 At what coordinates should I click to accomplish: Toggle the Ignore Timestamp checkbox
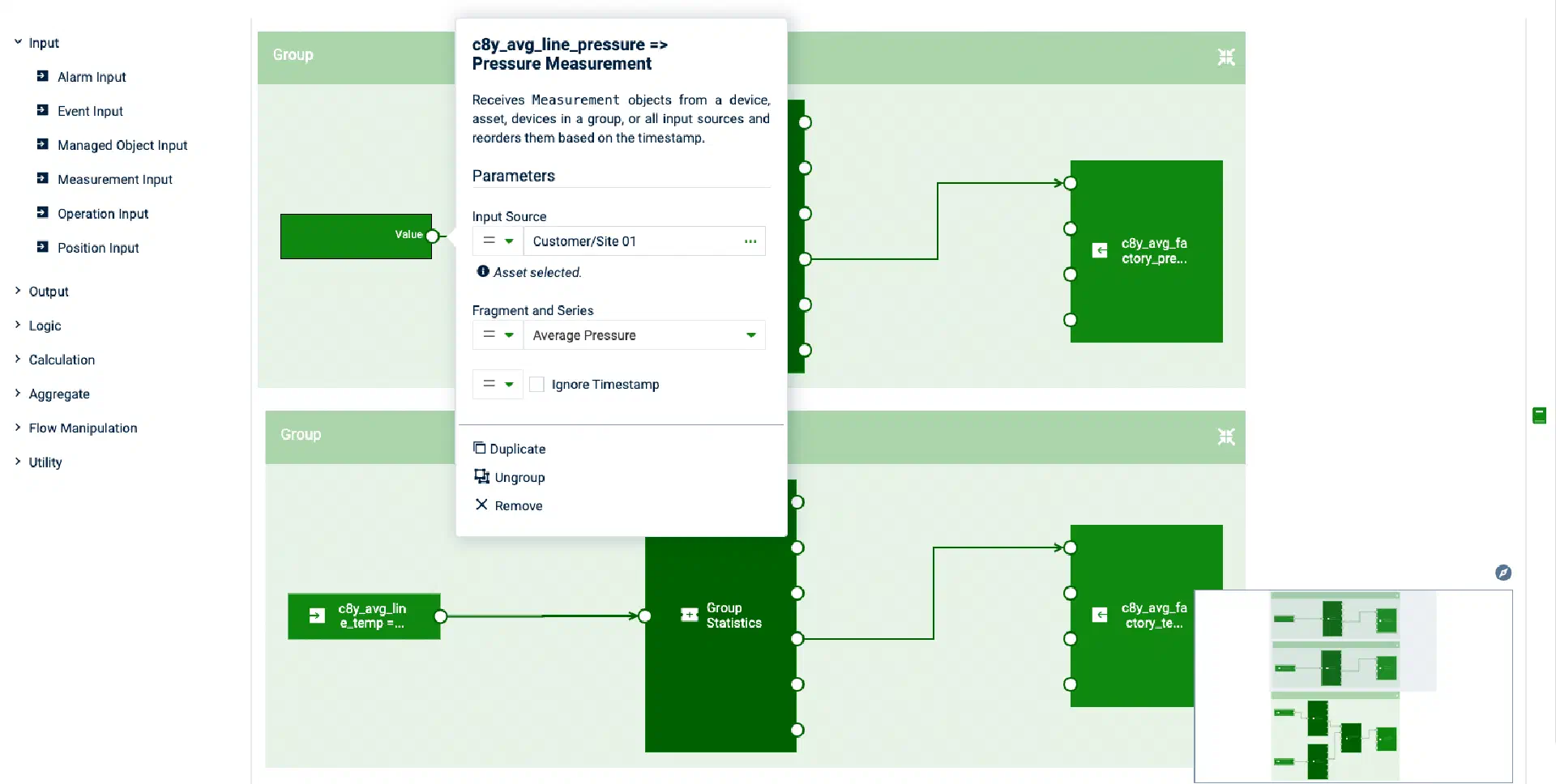(536, 384)
